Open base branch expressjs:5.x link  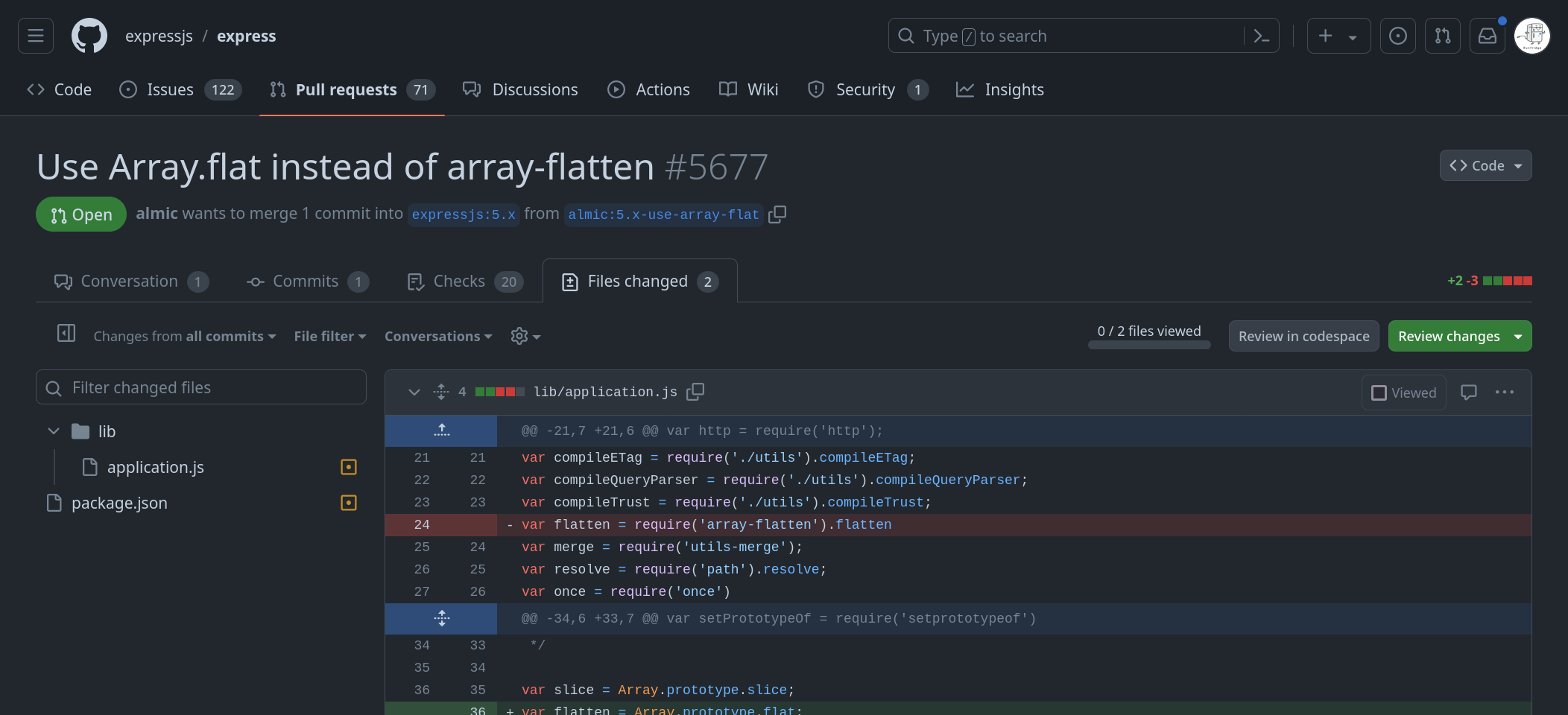(464, 214)
